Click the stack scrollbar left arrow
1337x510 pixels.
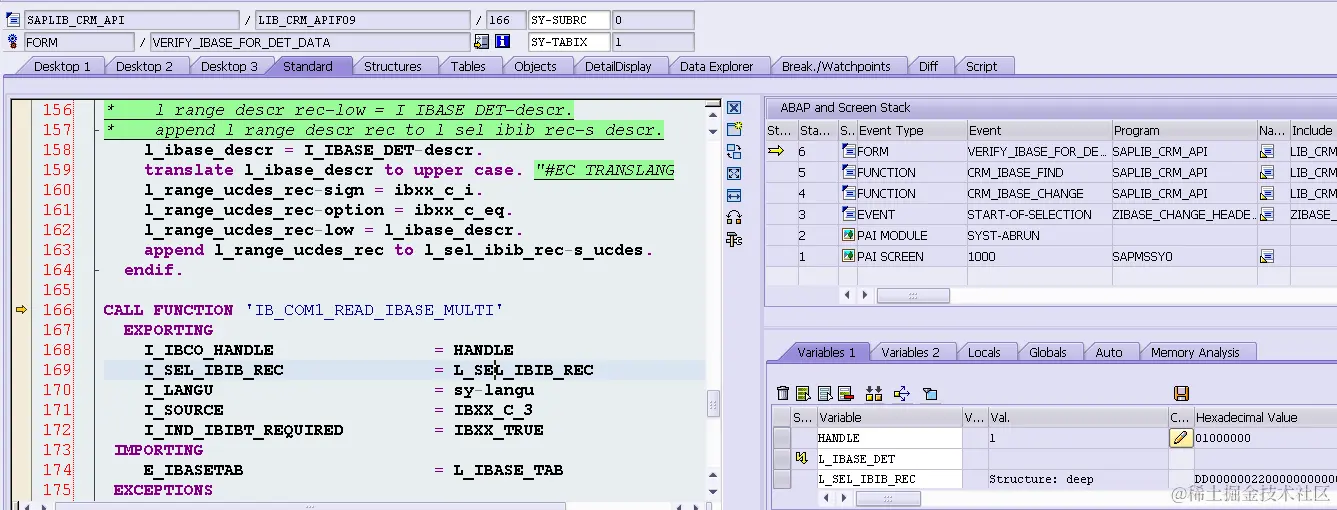[848, 295]
